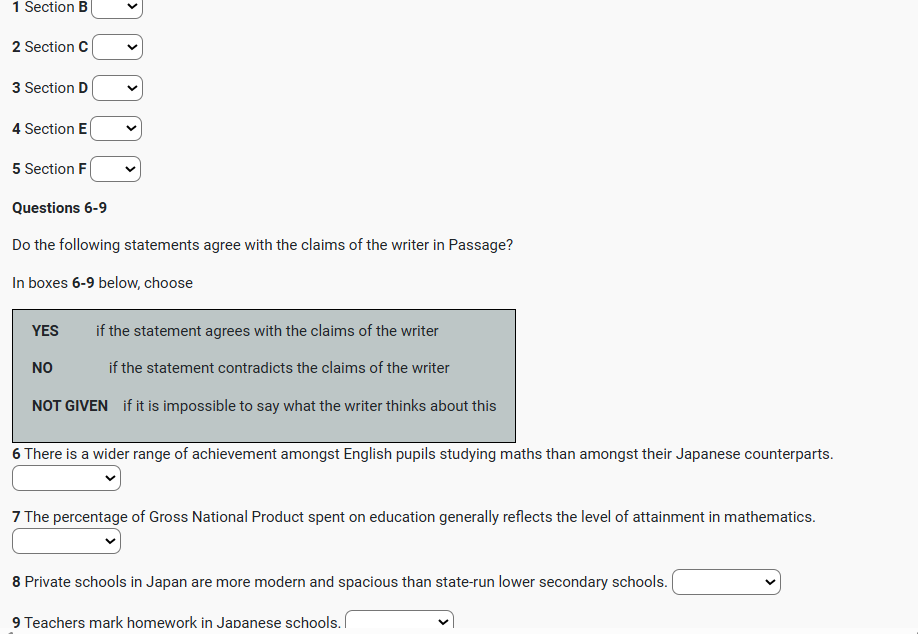The width and height of the screenshot is (918, 634).
Task: Open the answer dropdown for question 6
Action: (x=66, y=479)
